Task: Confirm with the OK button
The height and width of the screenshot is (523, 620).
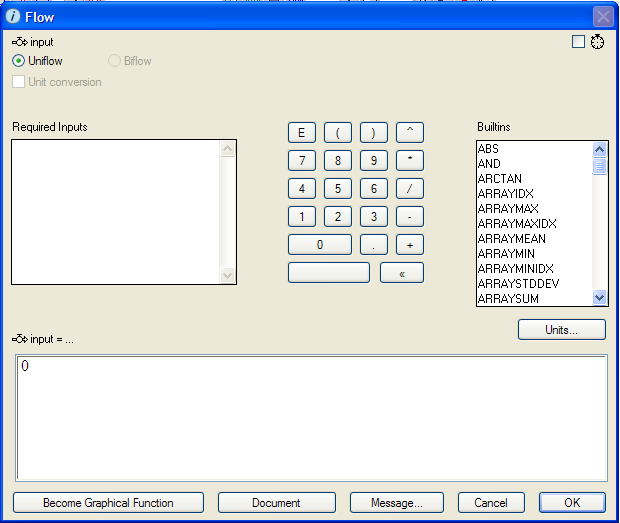Action: pyautogui.click(x=572, y=502)
